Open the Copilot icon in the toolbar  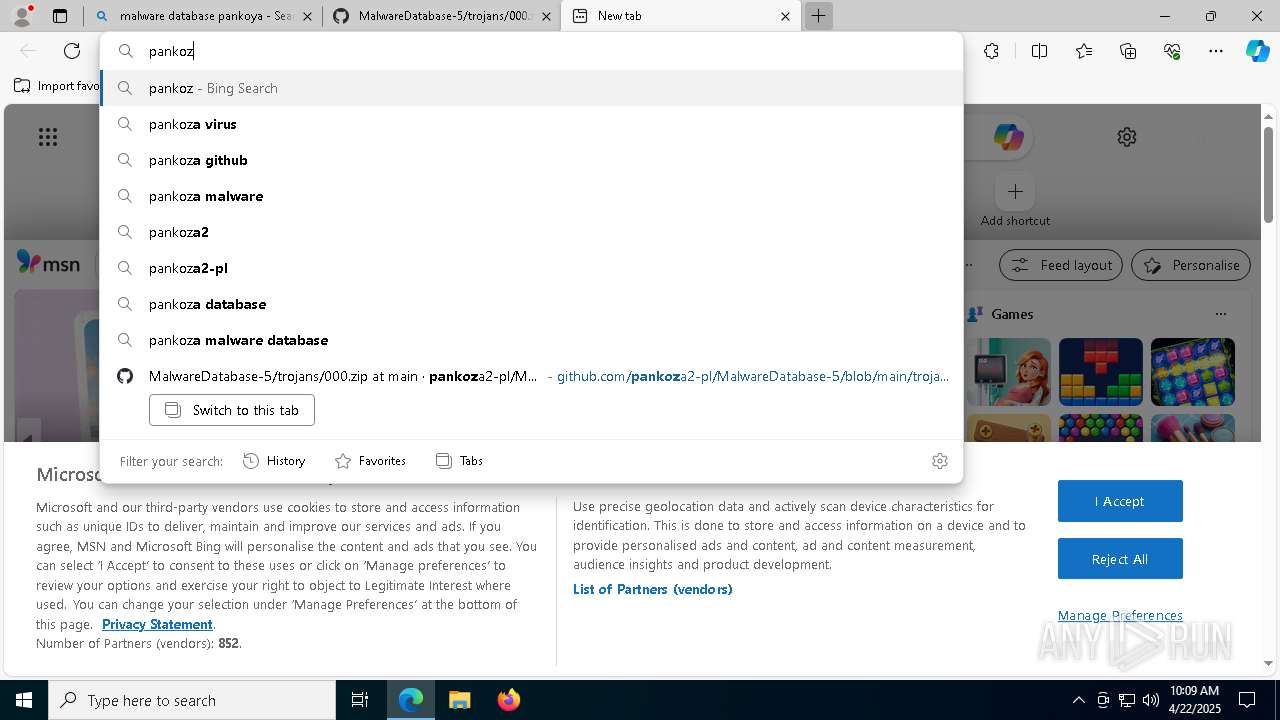click(1257, 51)
